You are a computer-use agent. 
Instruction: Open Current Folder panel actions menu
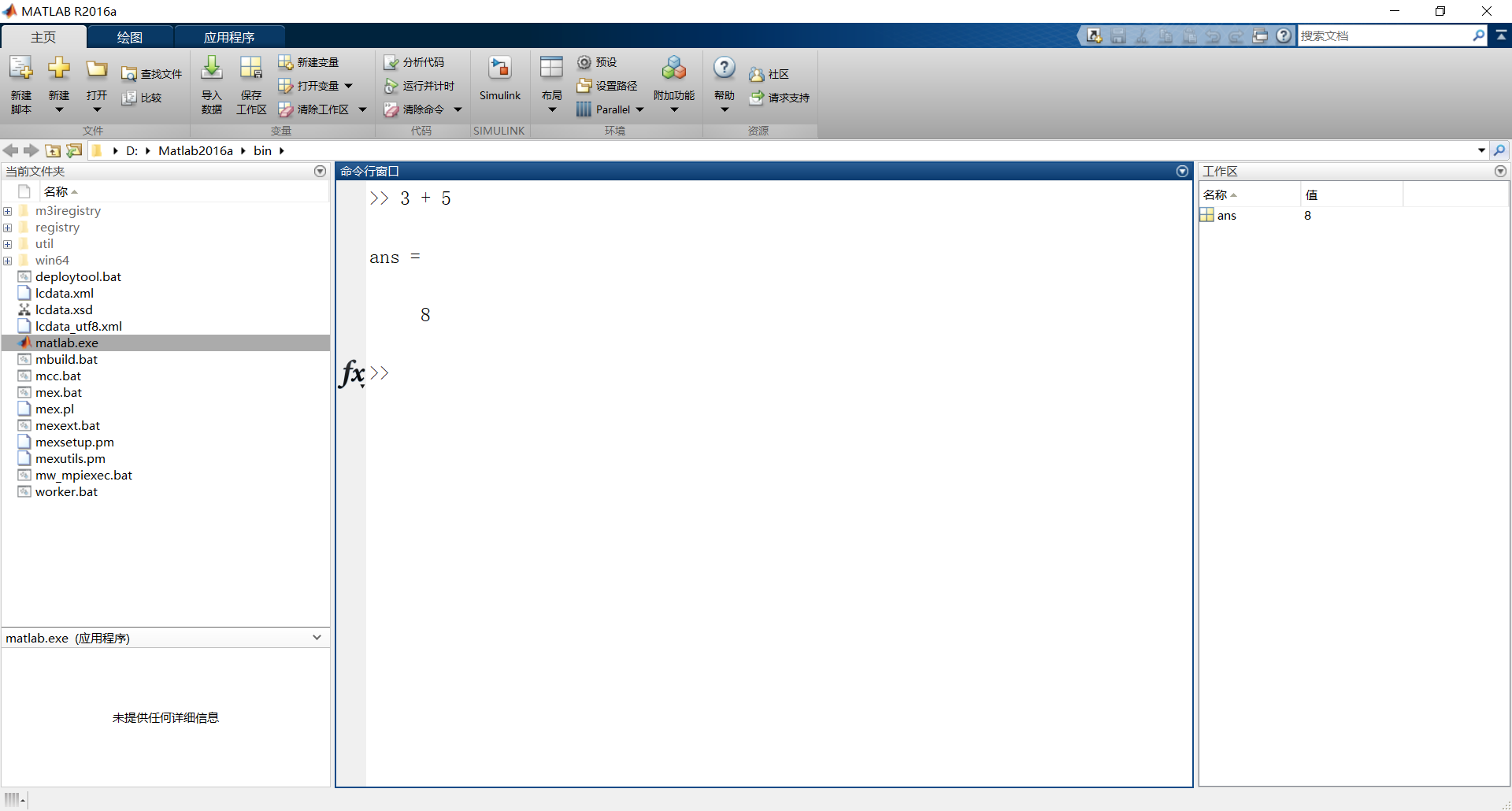320,171
